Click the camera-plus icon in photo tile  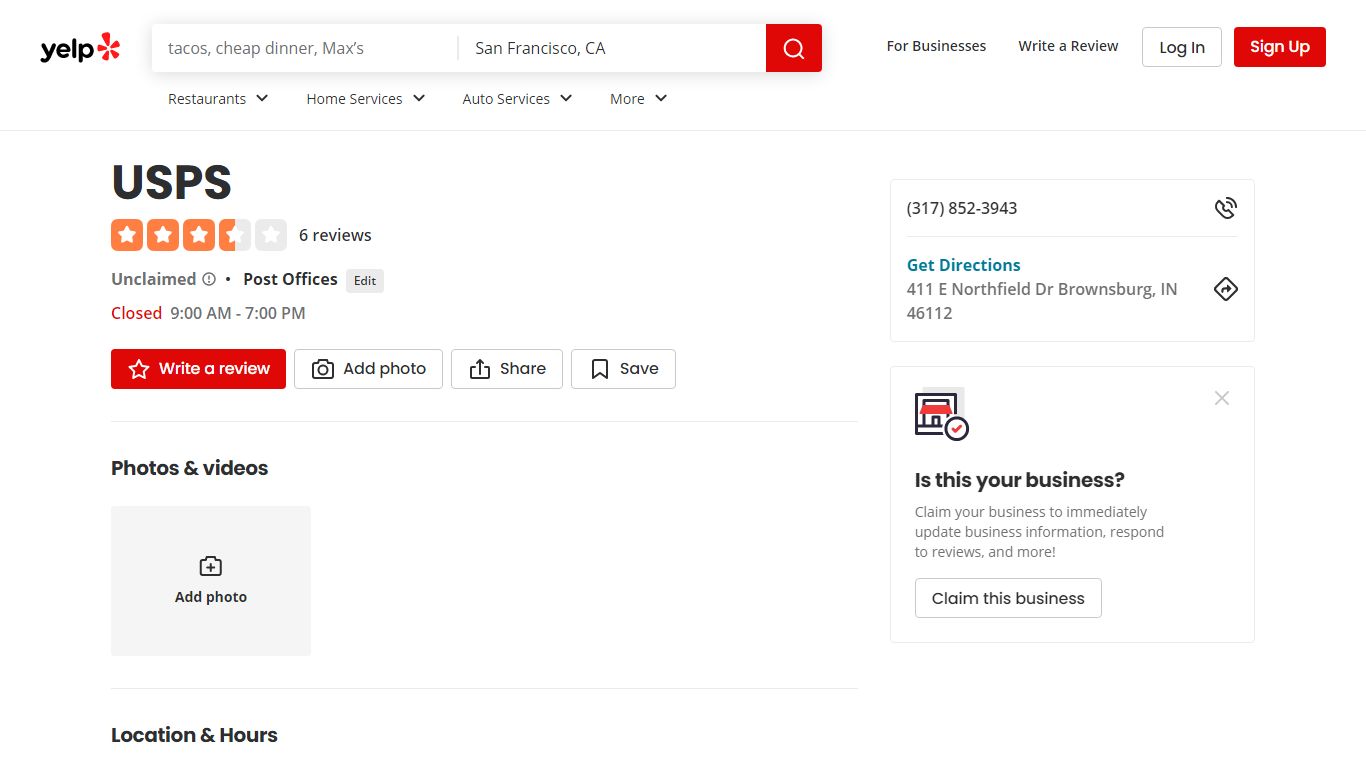[x=211, y=566]
